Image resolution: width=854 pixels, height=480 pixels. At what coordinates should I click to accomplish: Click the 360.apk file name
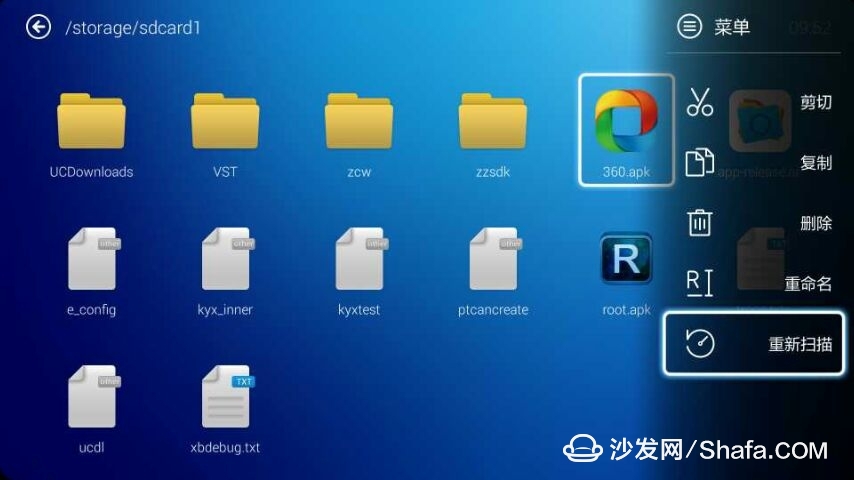(626, 172)
